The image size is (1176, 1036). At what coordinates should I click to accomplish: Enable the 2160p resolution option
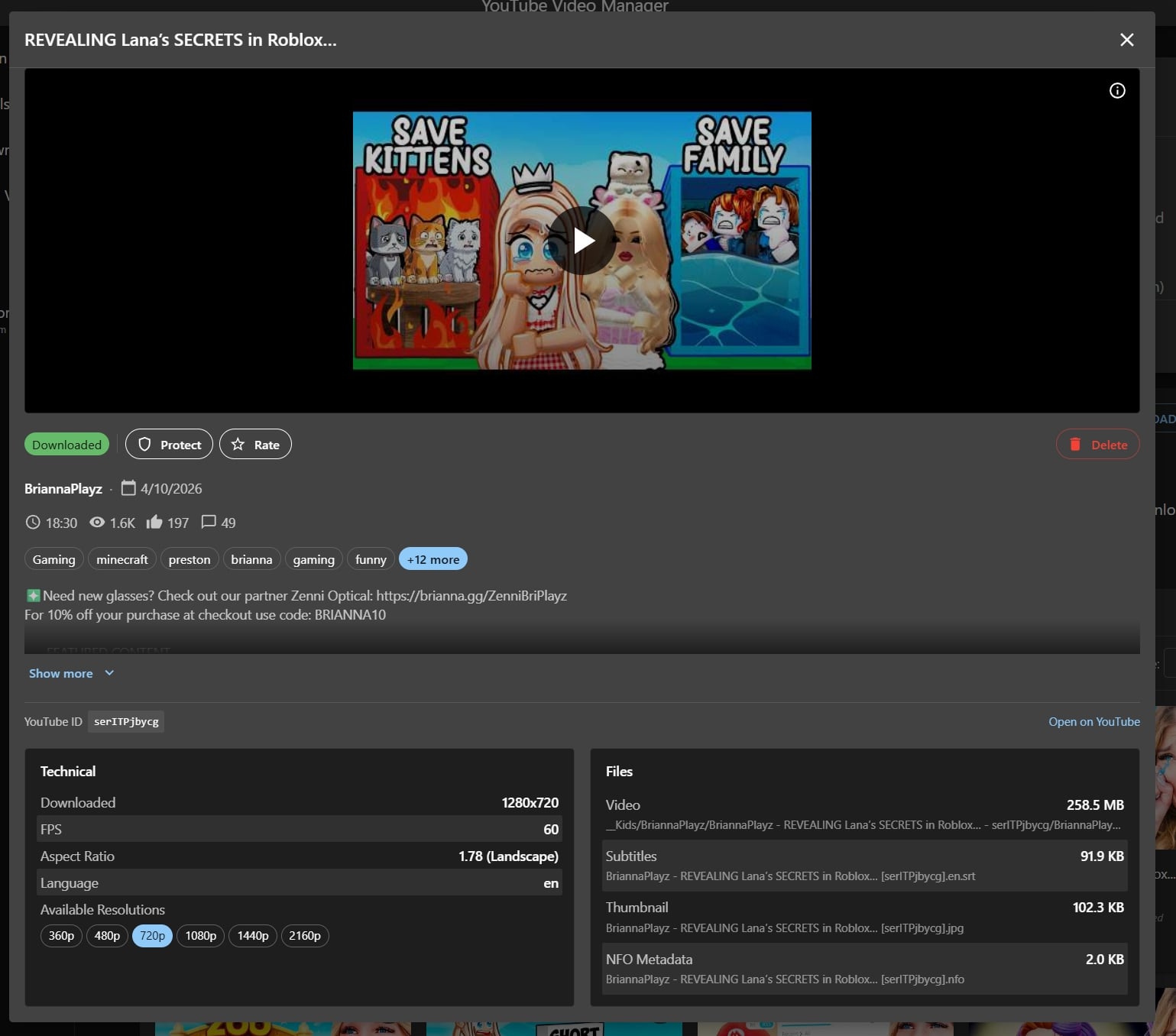pos(305,935)
